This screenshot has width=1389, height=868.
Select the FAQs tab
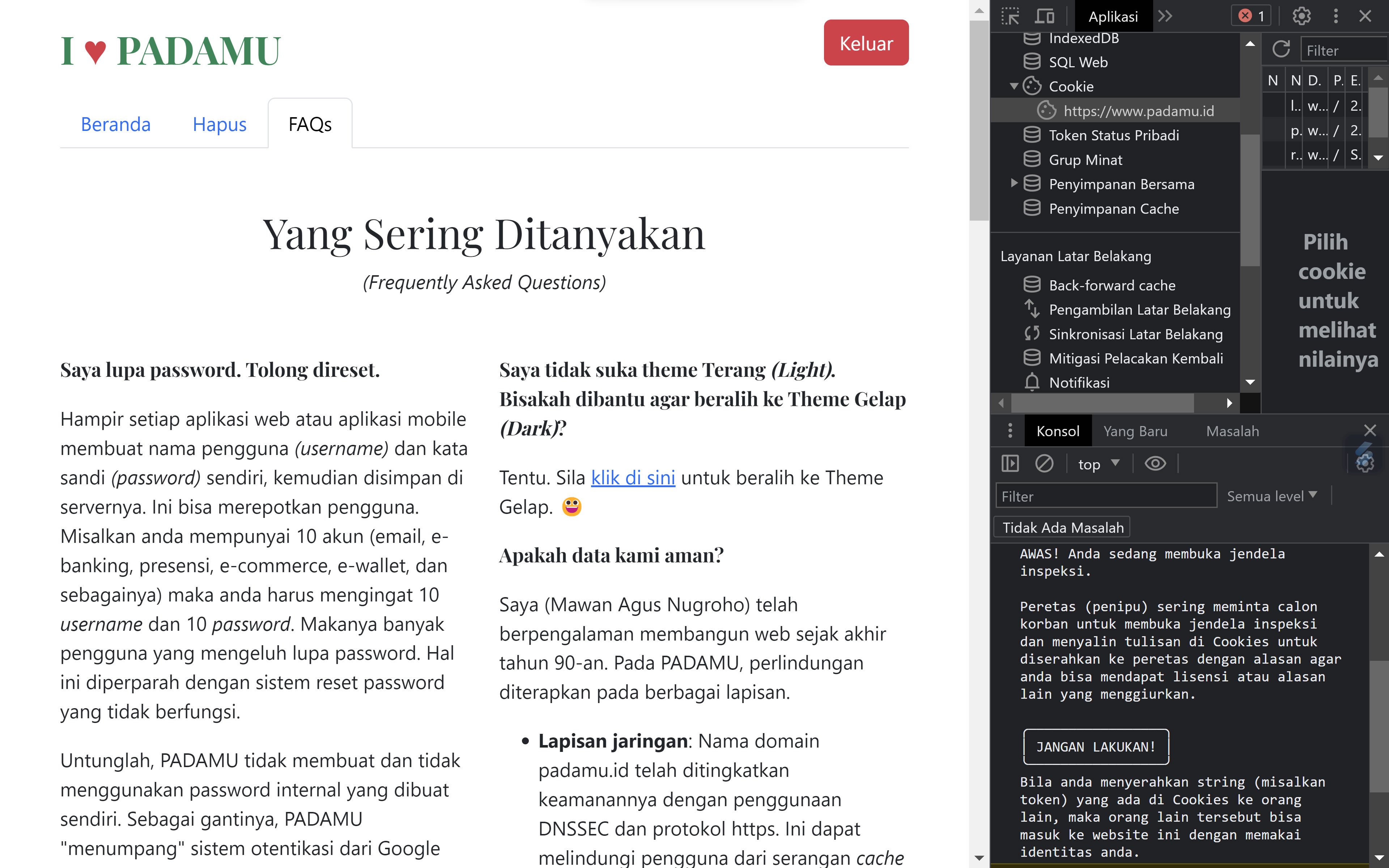click(x=310, y=124)
